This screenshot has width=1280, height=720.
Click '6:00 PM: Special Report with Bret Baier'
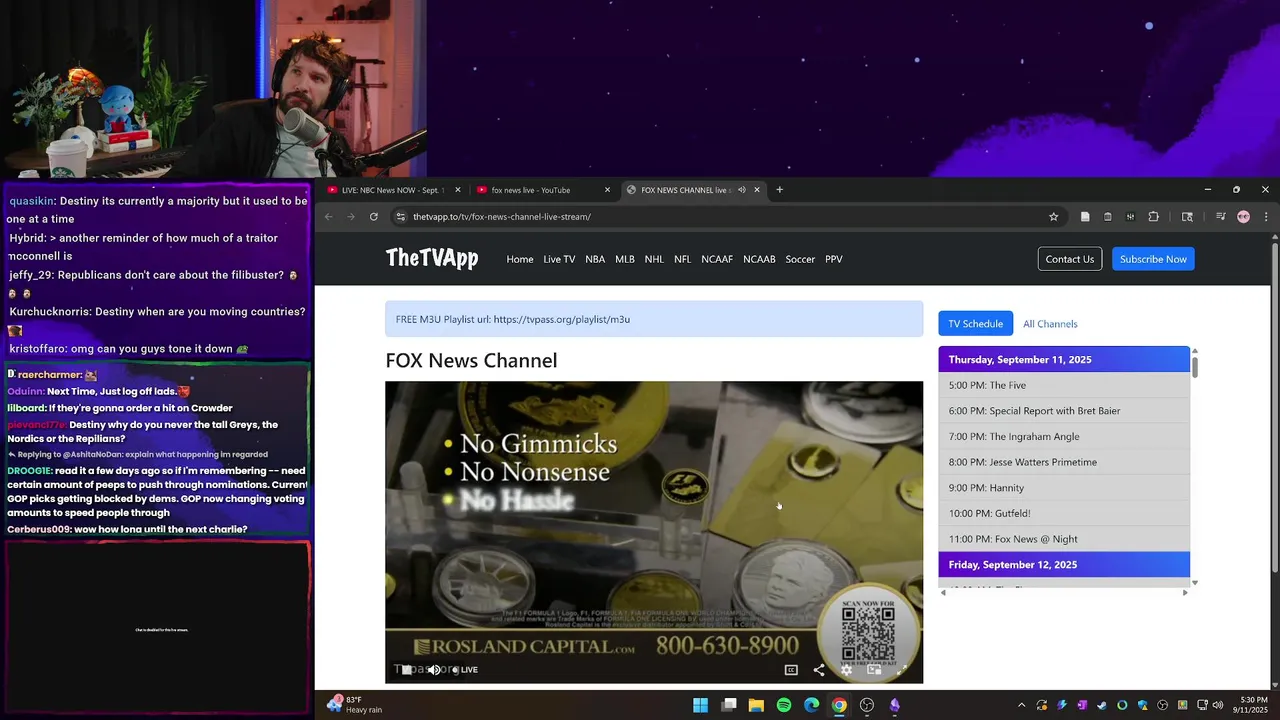point(1064,411)
